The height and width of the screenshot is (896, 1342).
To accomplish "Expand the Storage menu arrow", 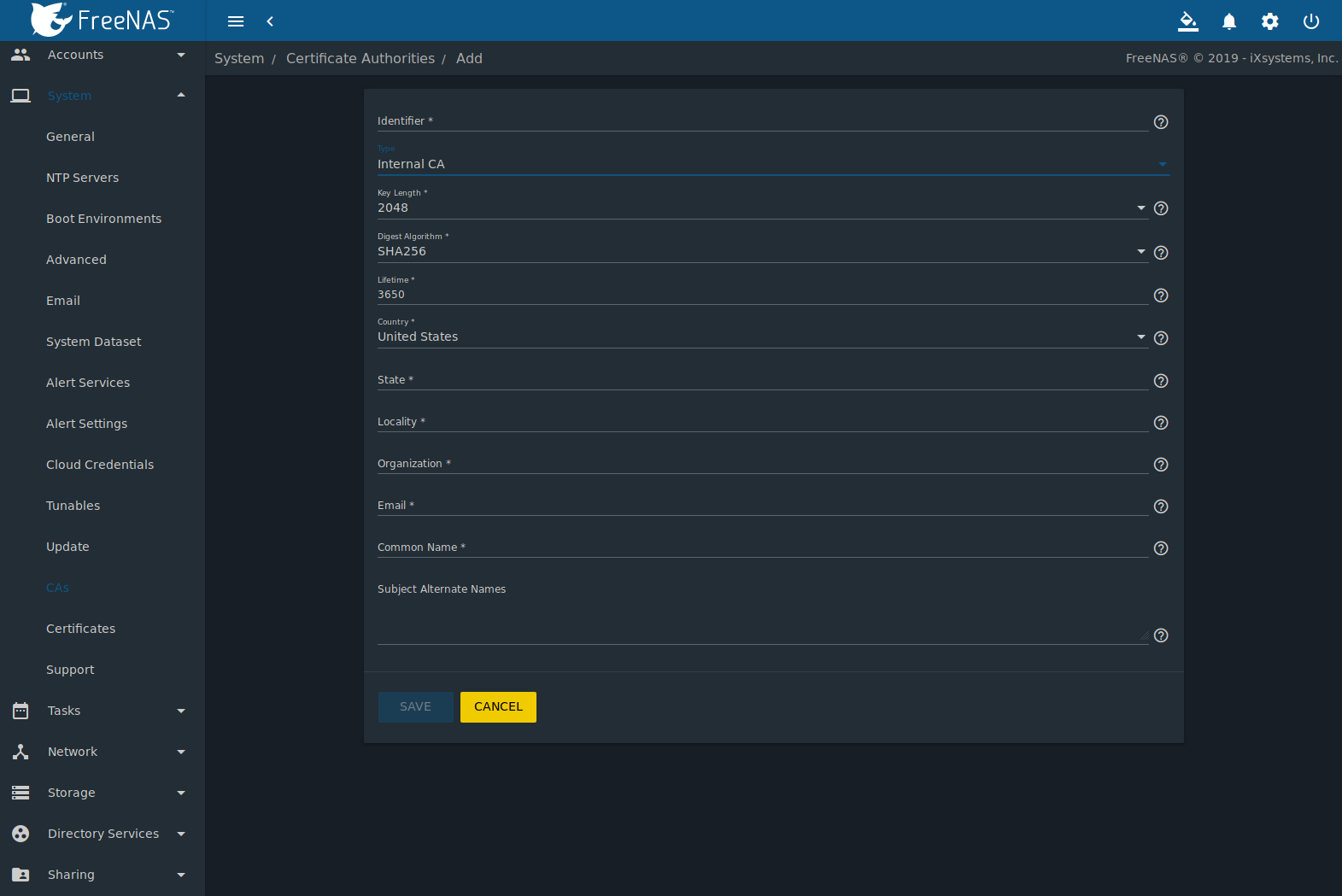I will 181,793.
